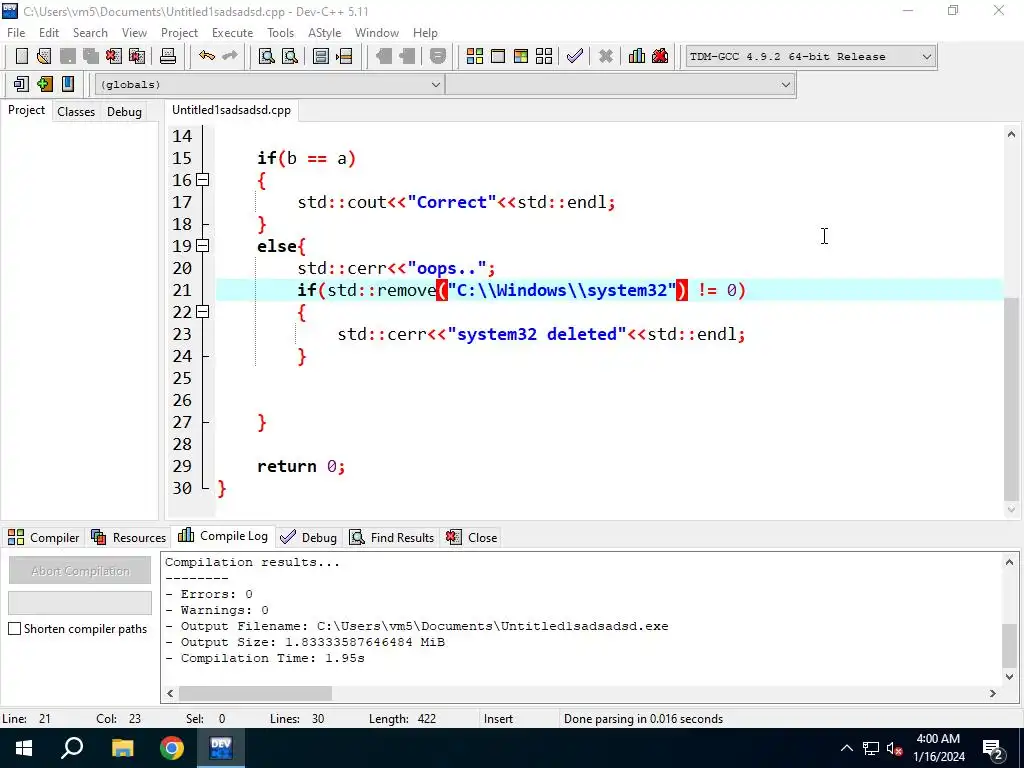Click the Profile Analysis bar chart icon
Viewport: 1024px width, 768px height.
(637, 56)
